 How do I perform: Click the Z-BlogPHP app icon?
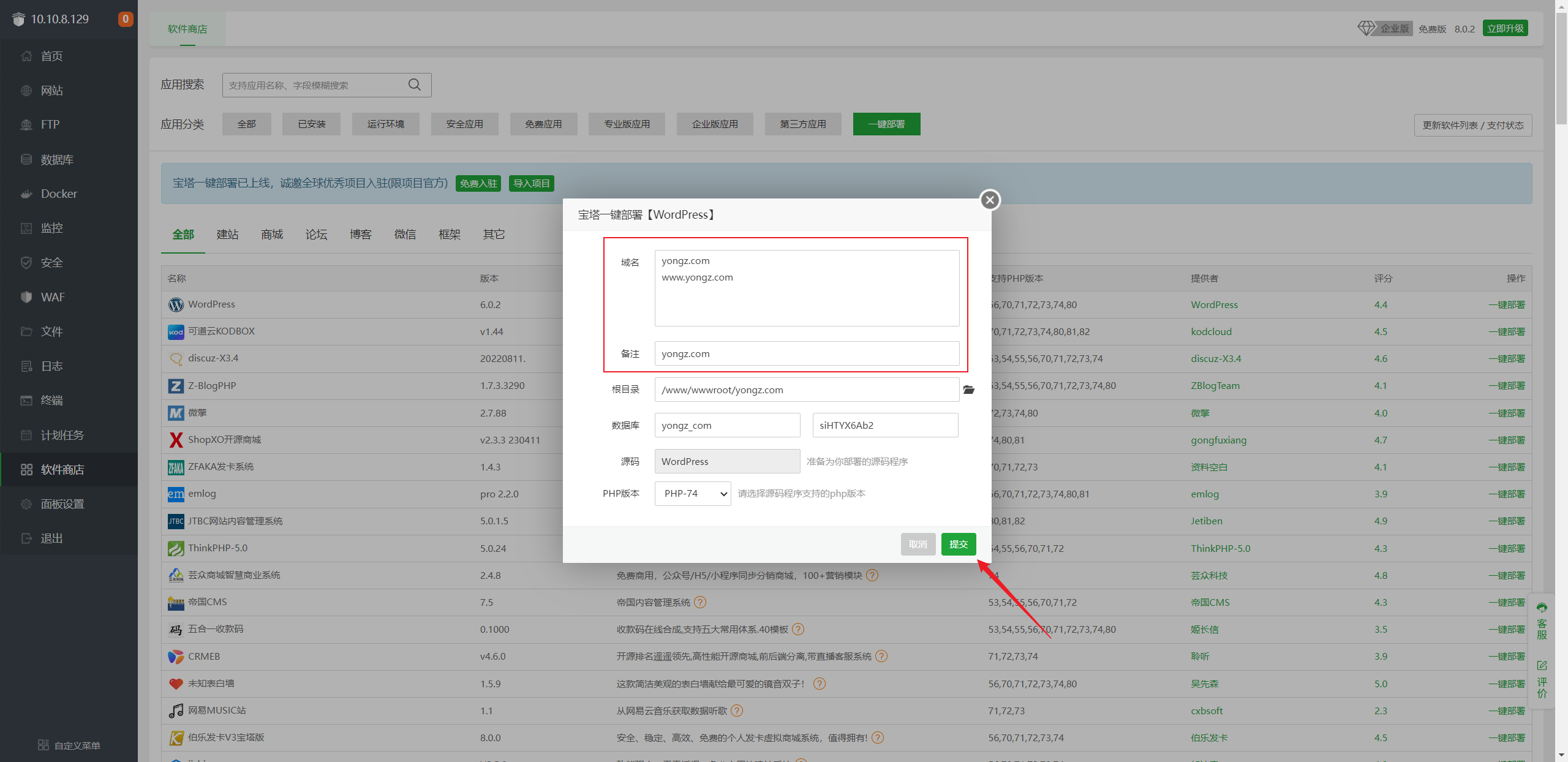(x=176, y=386)
